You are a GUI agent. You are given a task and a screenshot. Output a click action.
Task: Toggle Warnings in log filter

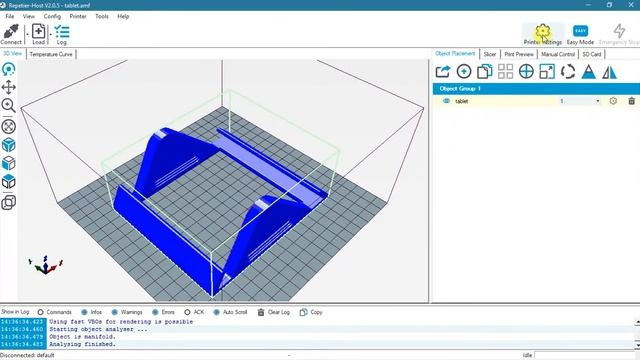pyautogui.click(x=127, y=312)
